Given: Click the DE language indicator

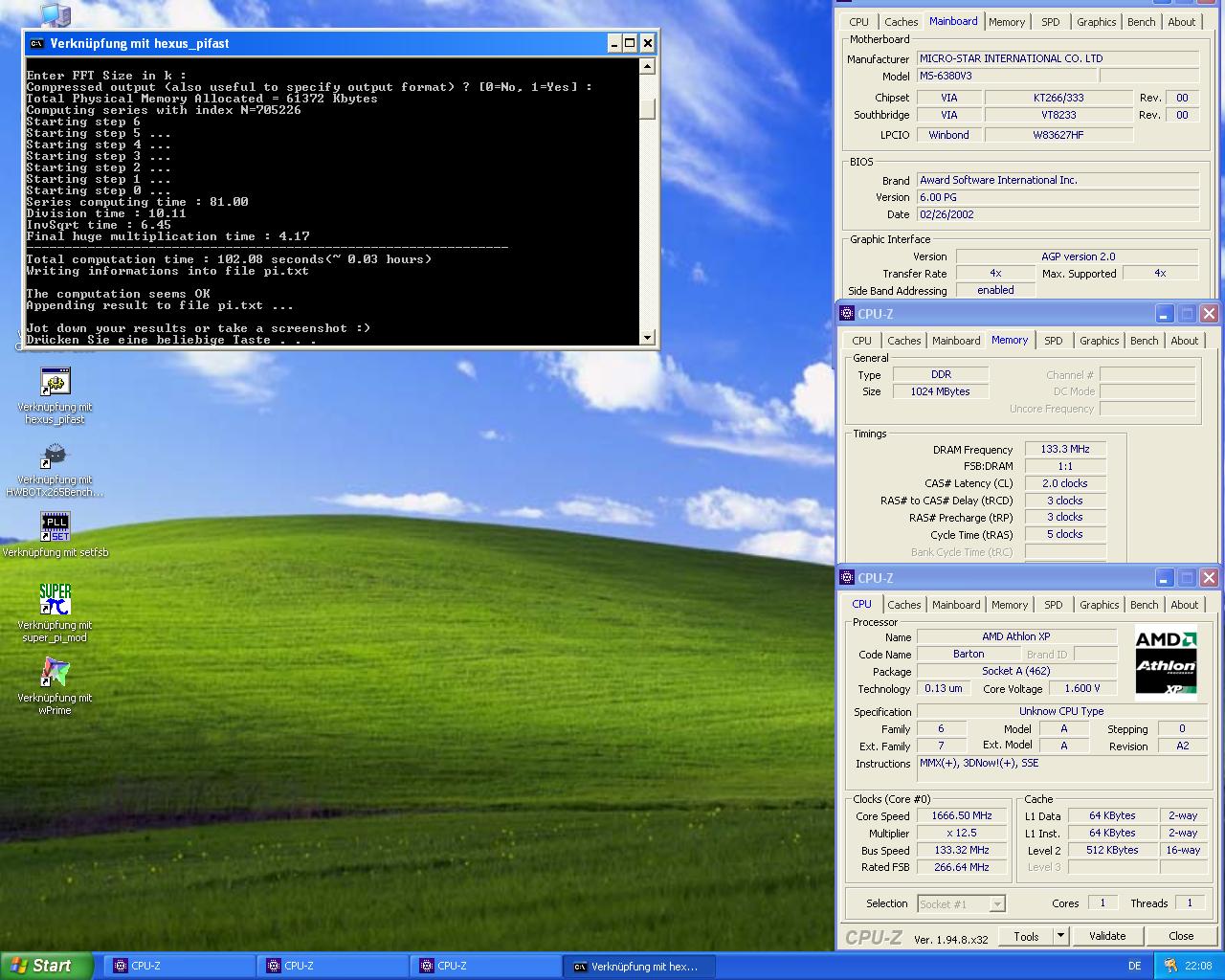Looking at the screenshot, I should coord(1134,967).
